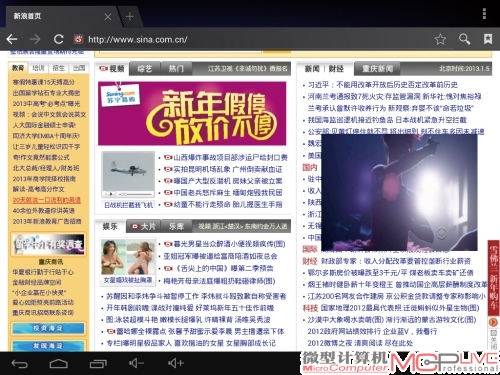Open the 综艺 tab
Viewport: 500px width, 375px height.
pos(145,69)
